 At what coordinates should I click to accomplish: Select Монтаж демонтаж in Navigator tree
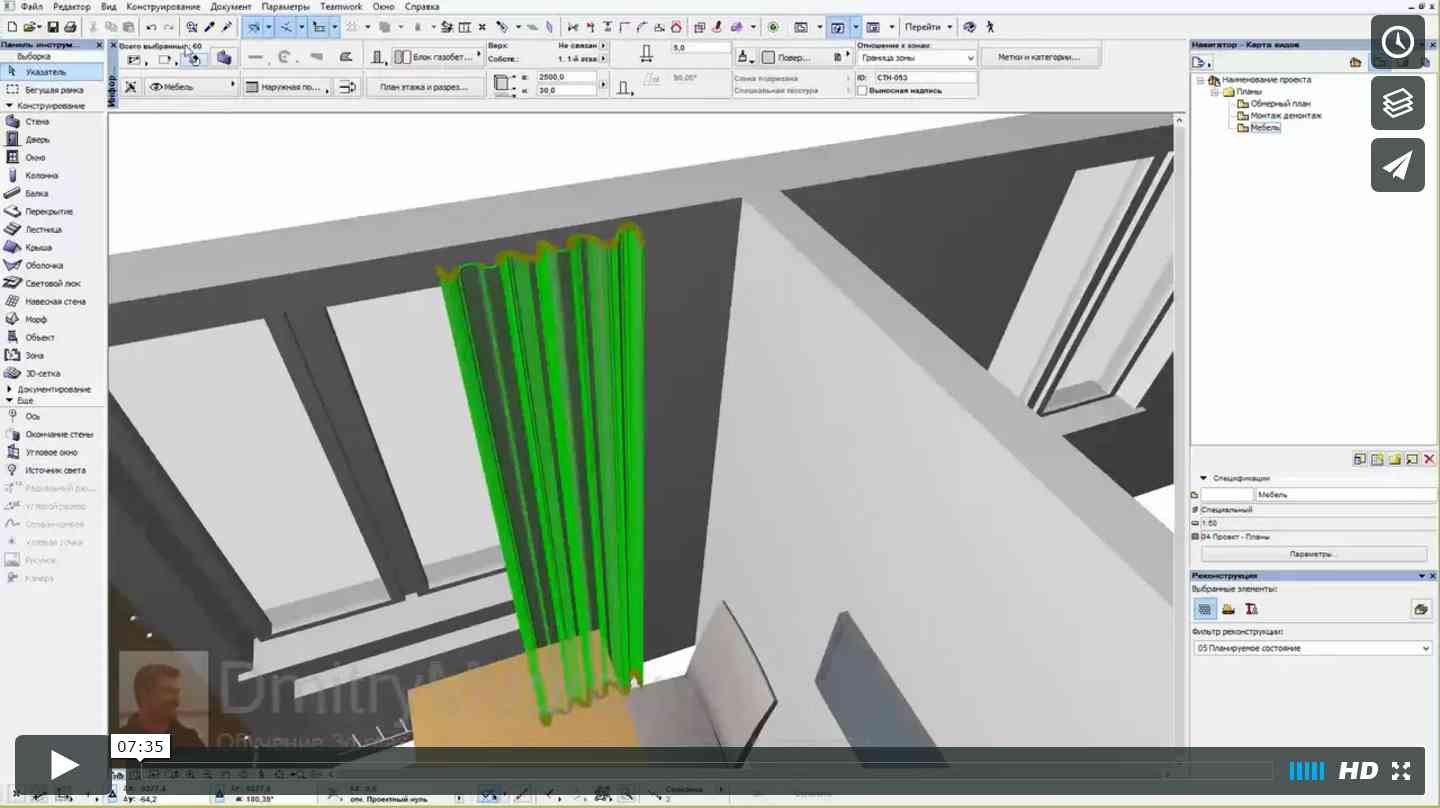click(x=1286, y=115)
